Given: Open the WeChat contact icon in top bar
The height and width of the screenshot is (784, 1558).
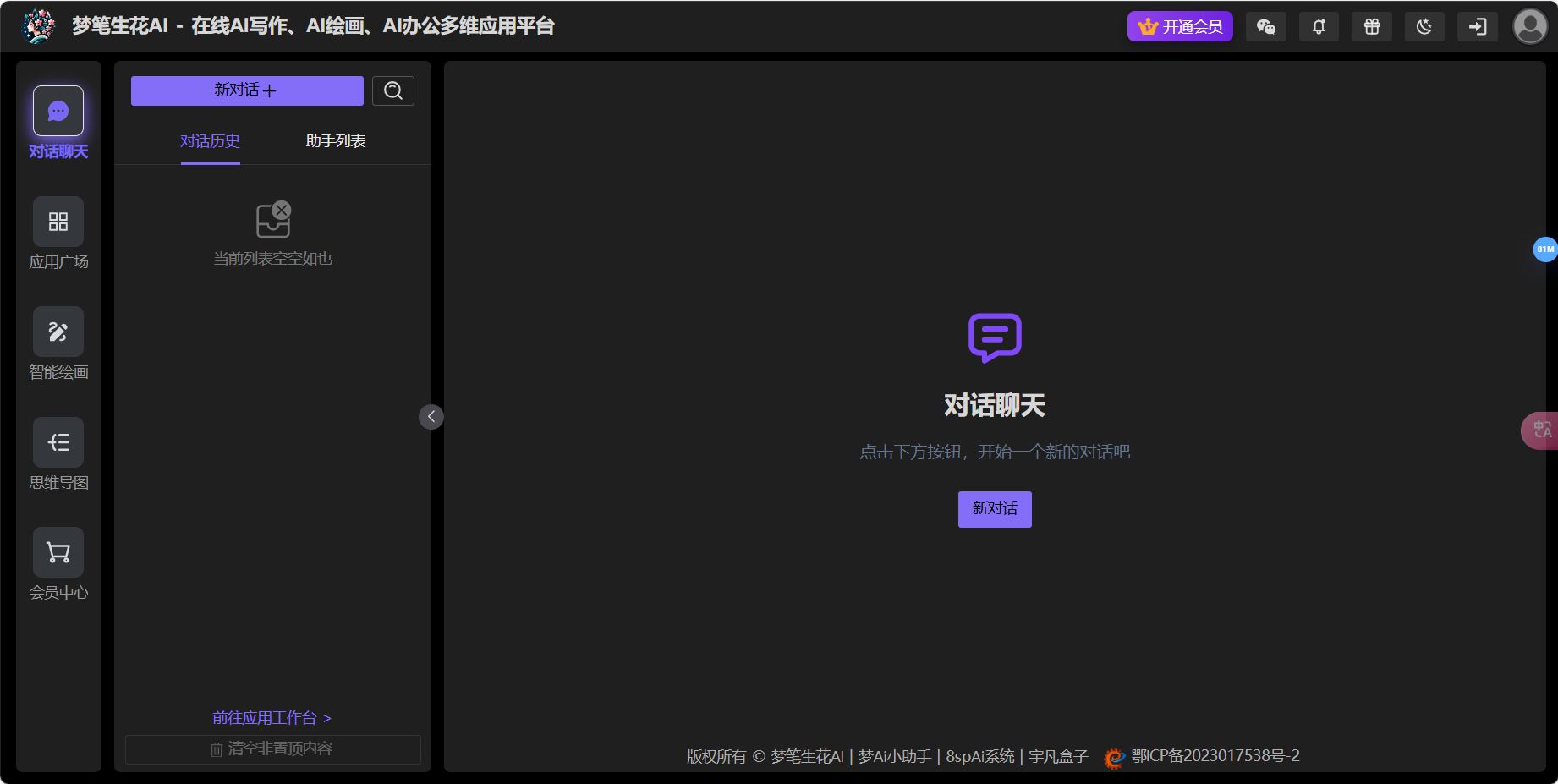Looking at the screenshot, I should click(1265, 26).
